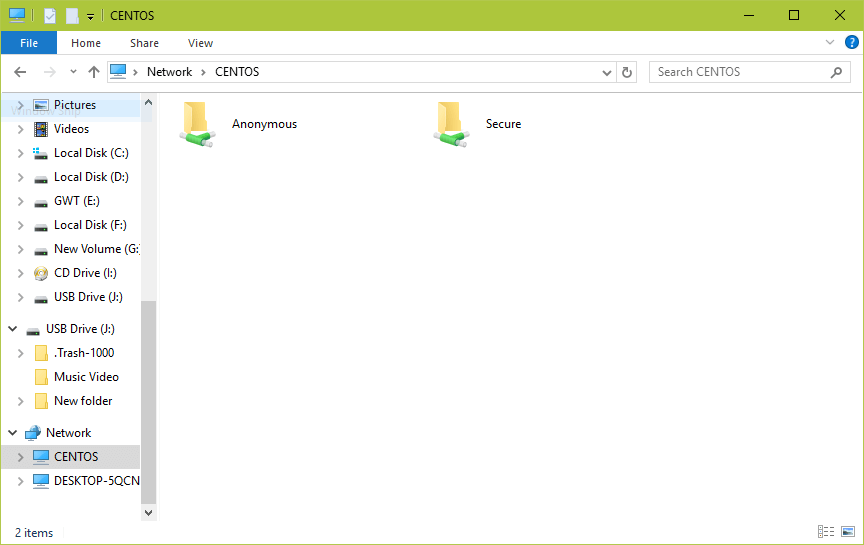The image size is (864, 545).
Task: Select the Videos filmstrip icon
Action: [41, 129]
